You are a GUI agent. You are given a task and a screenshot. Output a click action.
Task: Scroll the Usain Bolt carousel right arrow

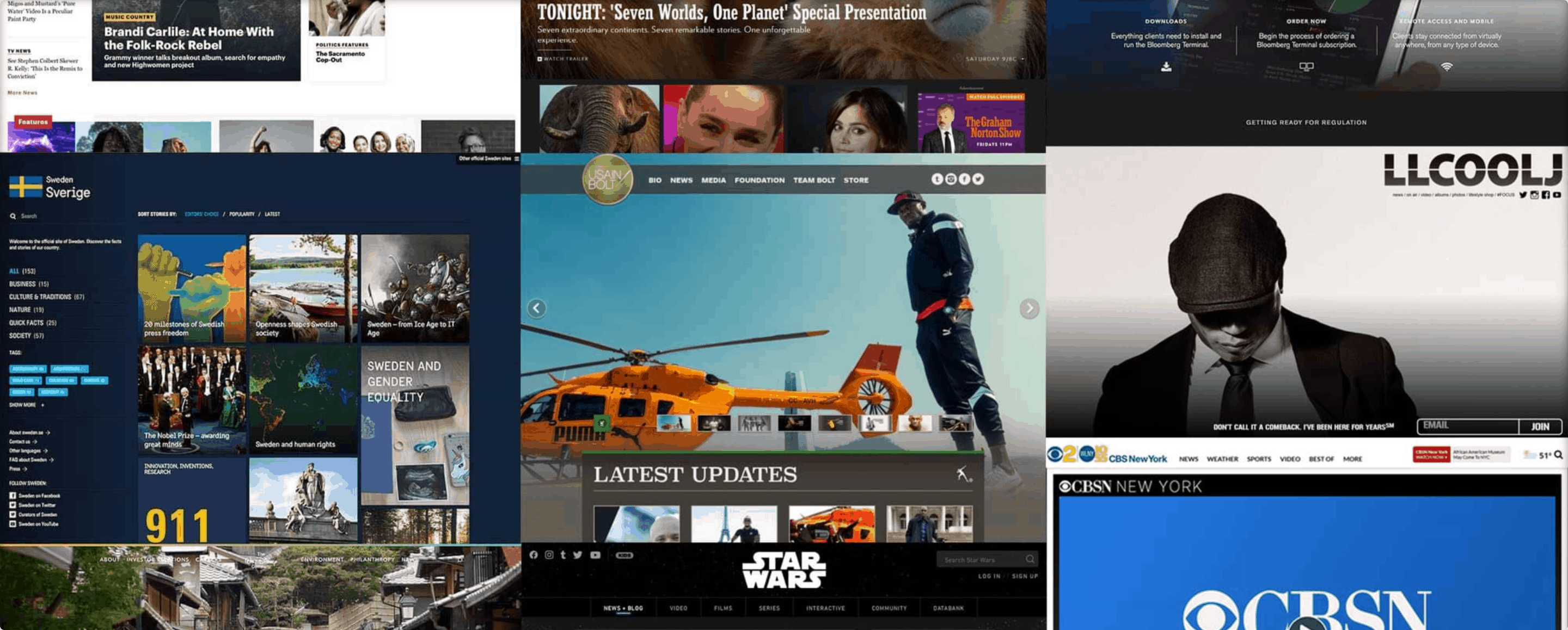(x=1028, y=308)
